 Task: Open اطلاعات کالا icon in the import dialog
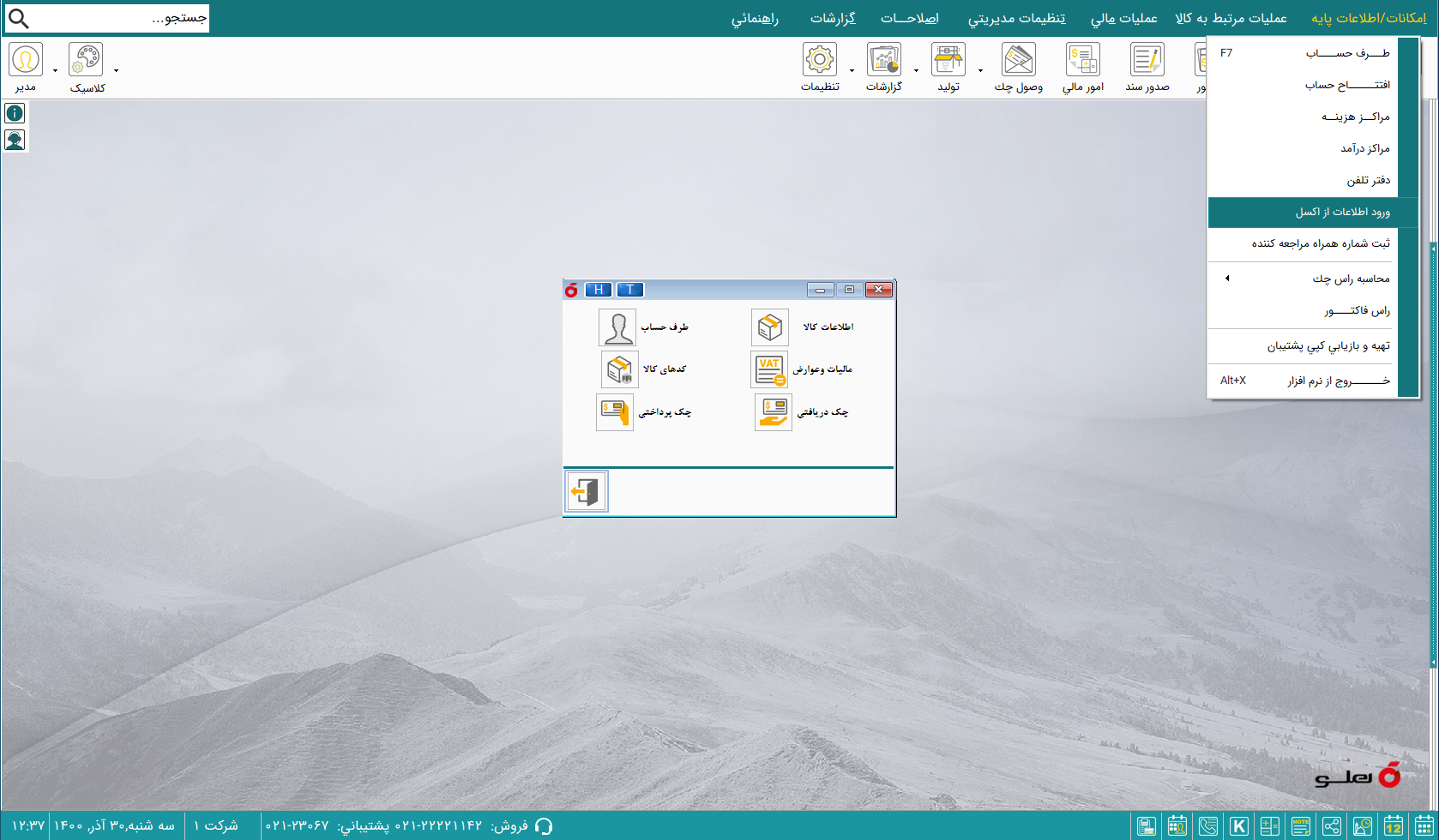click(x=769, y=327)
